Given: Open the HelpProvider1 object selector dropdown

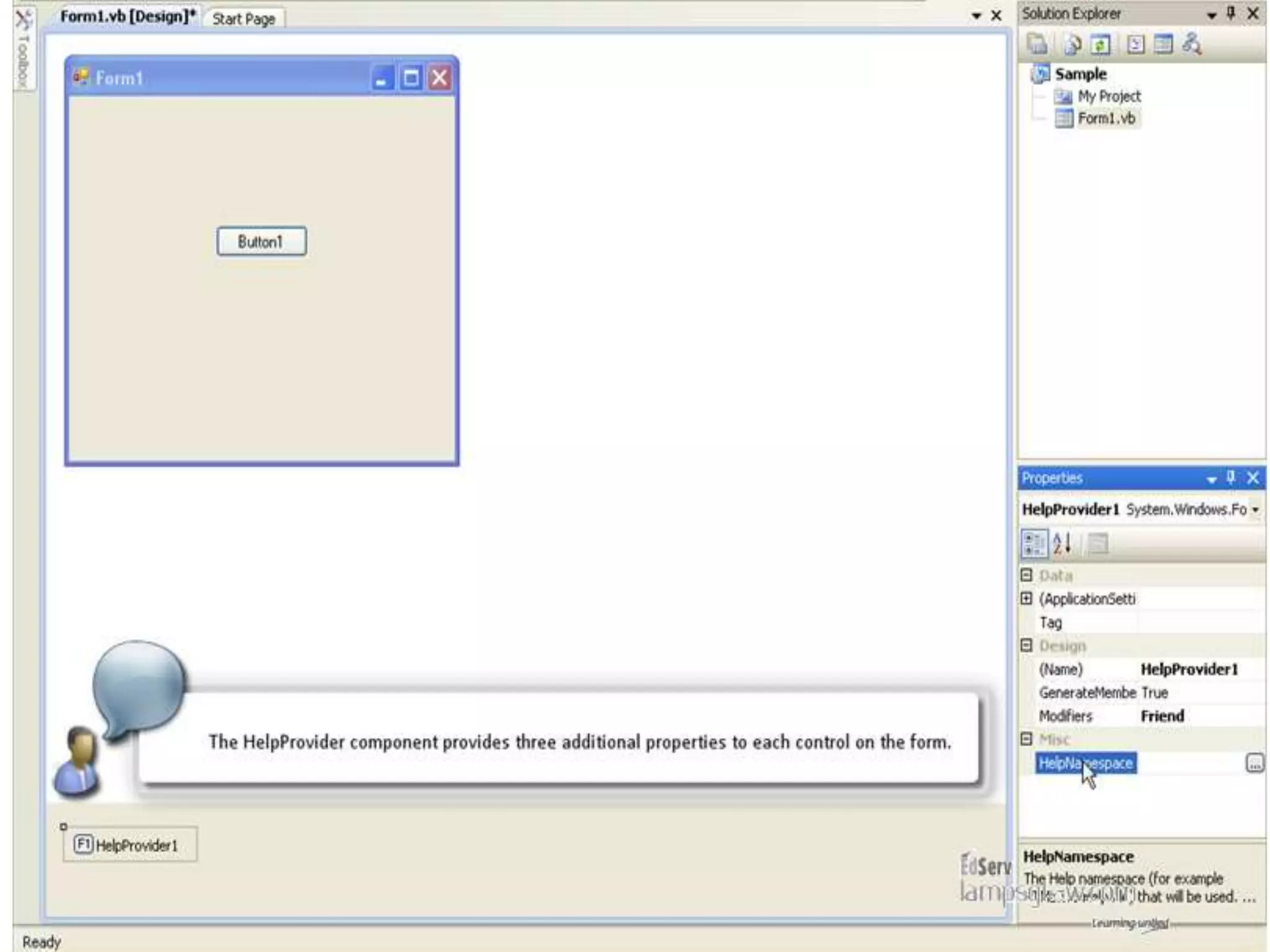Looking at the screenshot, I should coord(1255,509).
